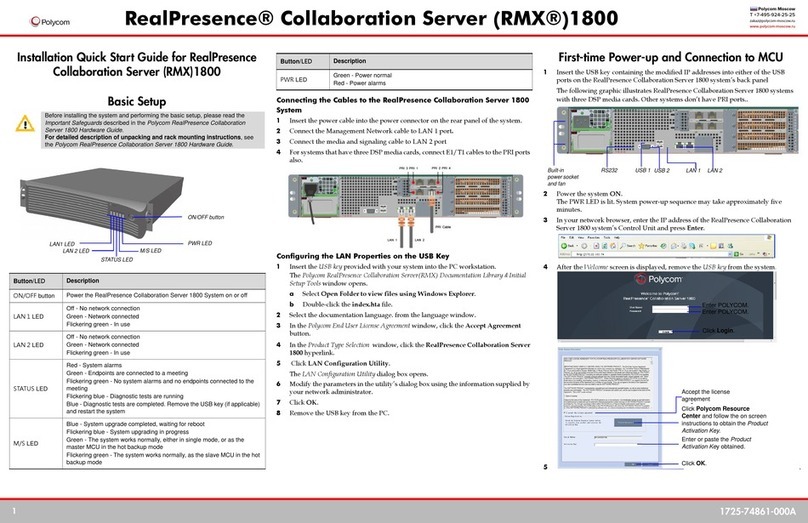Click the user name field on the login screen
Image resolution: width=808 pixels, height=523 pixels.
[x=670, y=308]
